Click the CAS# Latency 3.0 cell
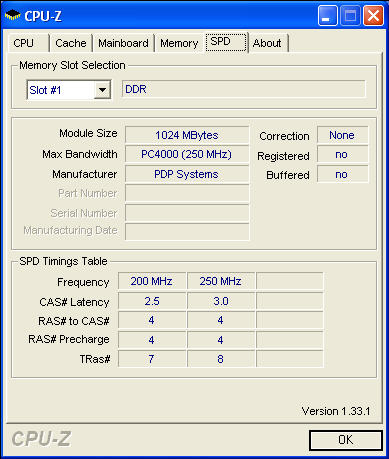This screenshot has width=389, height=459. coord(221,301)
